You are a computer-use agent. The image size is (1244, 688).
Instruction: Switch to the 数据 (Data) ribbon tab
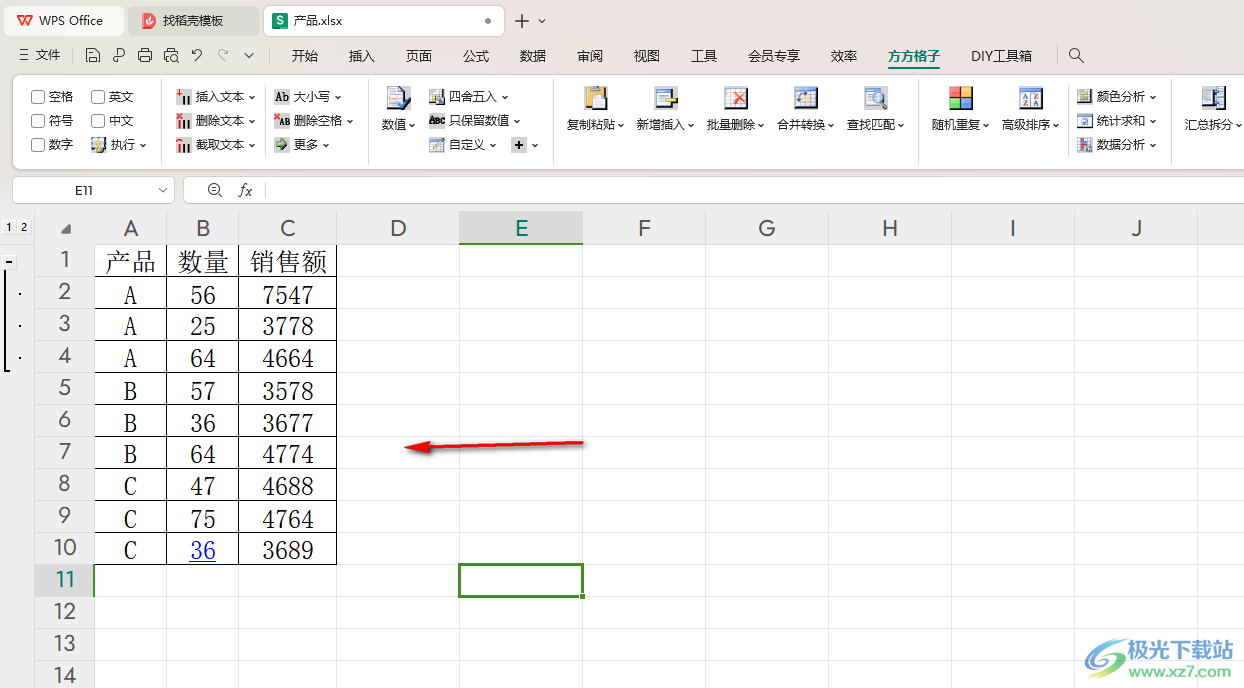[533, 56]
